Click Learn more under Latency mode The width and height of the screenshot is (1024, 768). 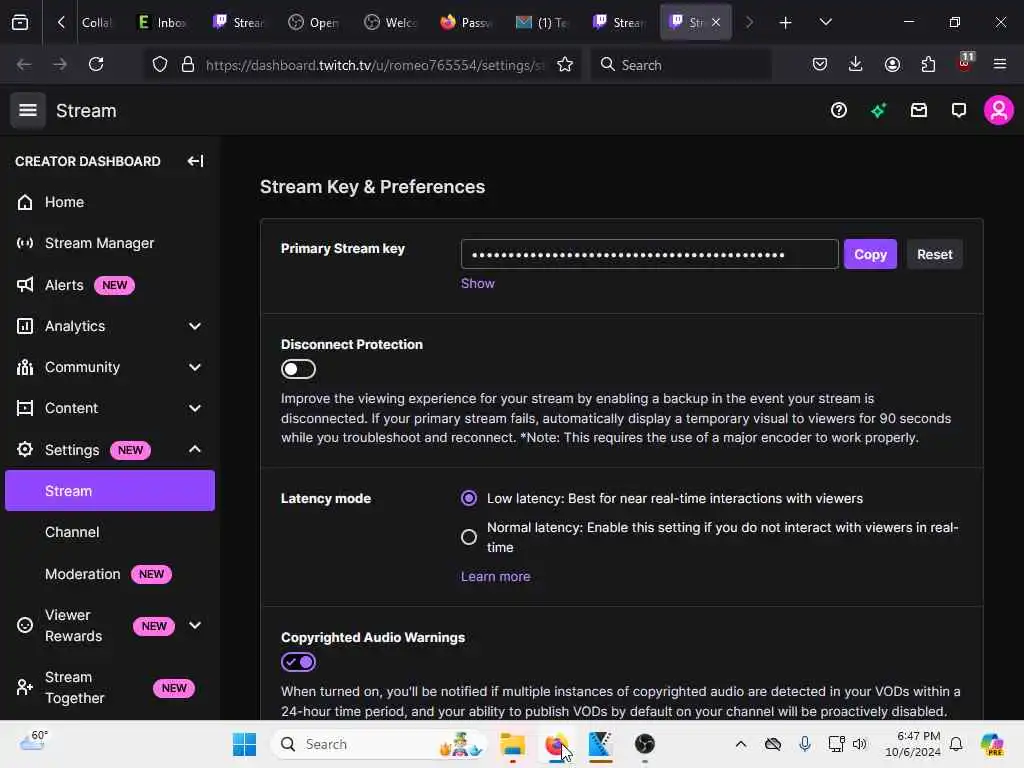[496, 577]
